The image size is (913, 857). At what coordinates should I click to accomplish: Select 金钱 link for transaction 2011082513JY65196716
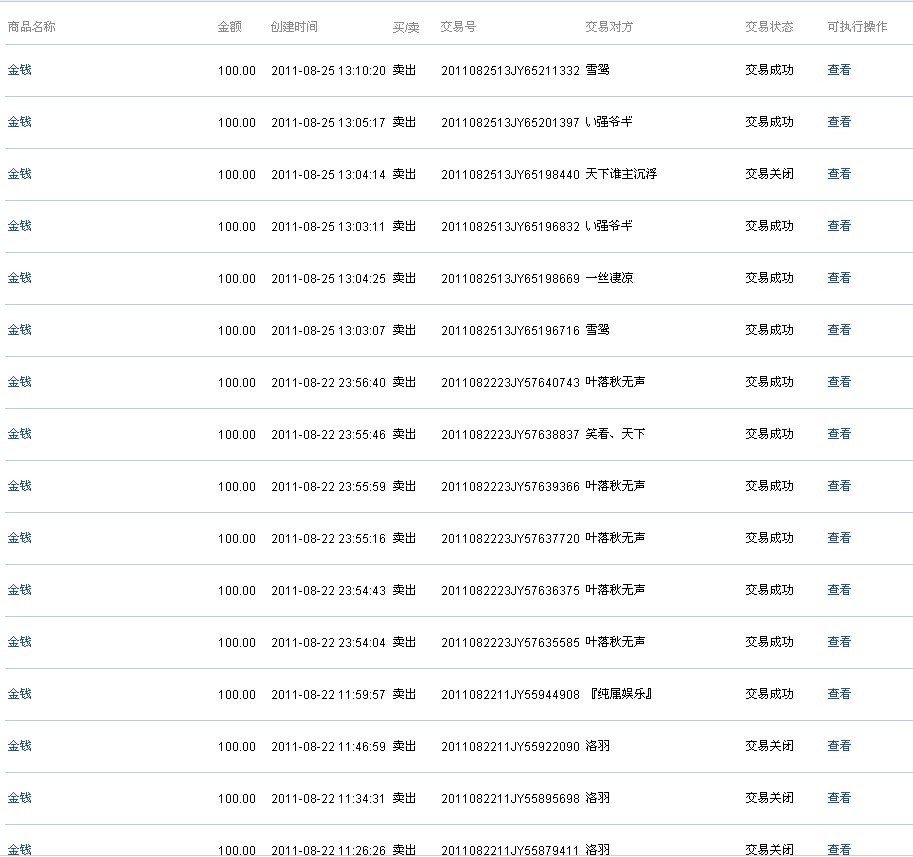coord(20,330)
